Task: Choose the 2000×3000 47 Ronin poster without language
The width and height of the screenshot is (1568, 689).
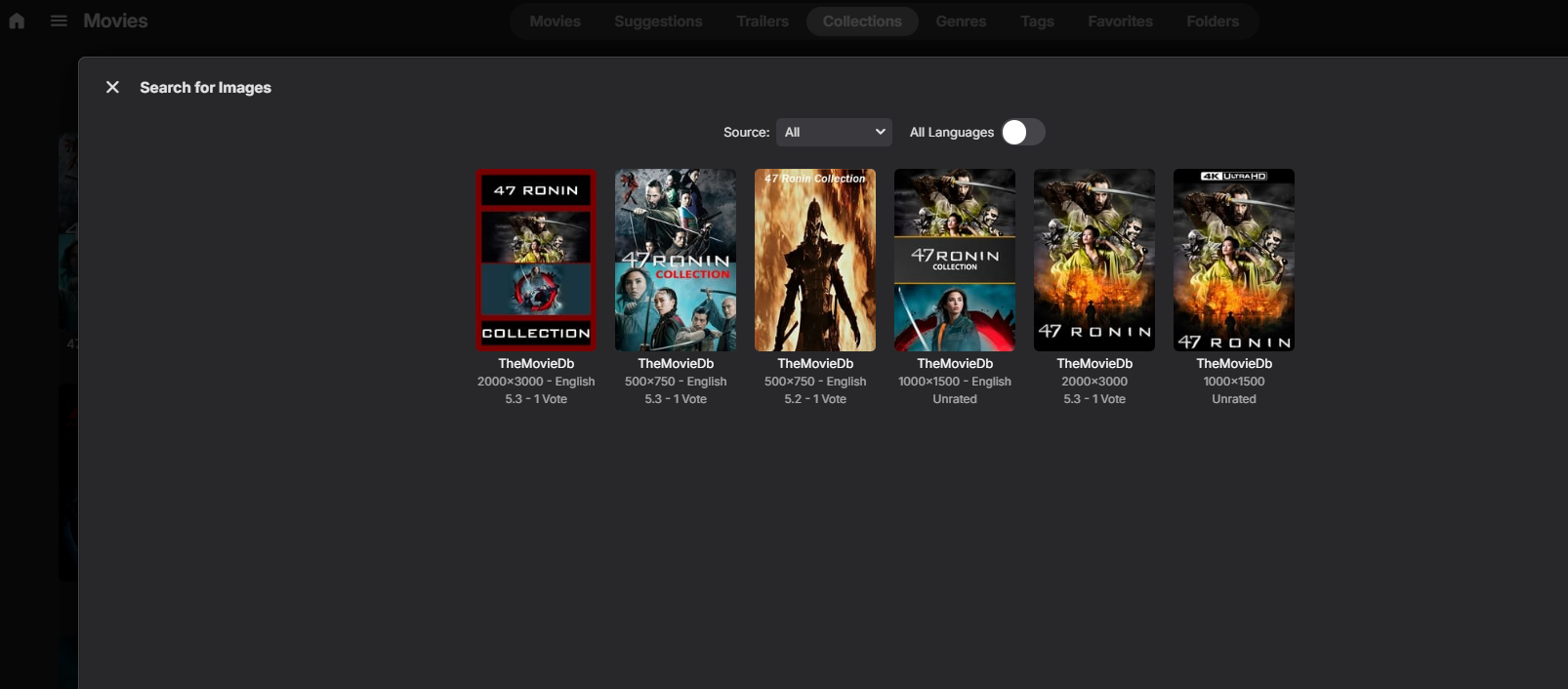Action: [x=1094, y=260]
